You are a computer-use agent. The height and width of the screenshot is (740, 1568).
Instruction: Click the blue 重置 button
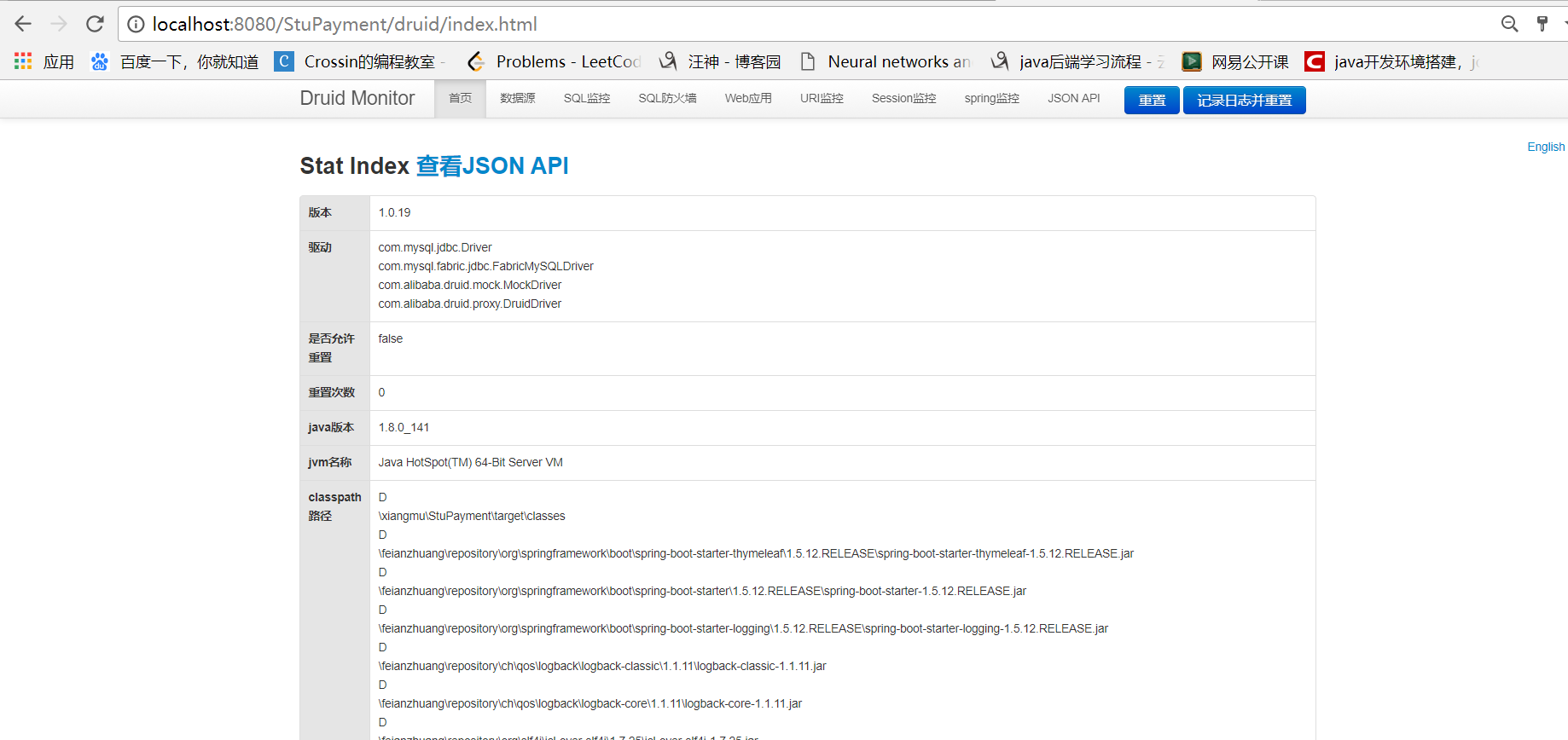(1152, 100)
